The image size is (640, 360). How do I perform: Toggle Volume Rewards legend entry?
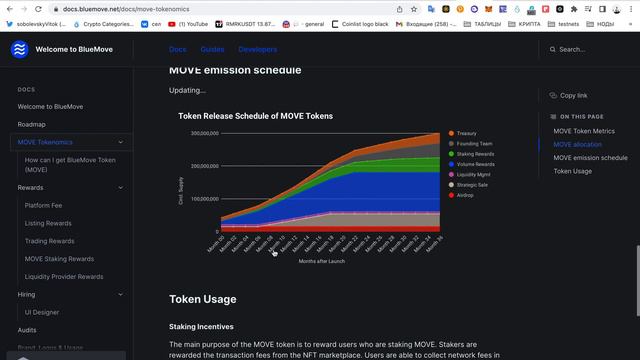[x=471, y=164]
